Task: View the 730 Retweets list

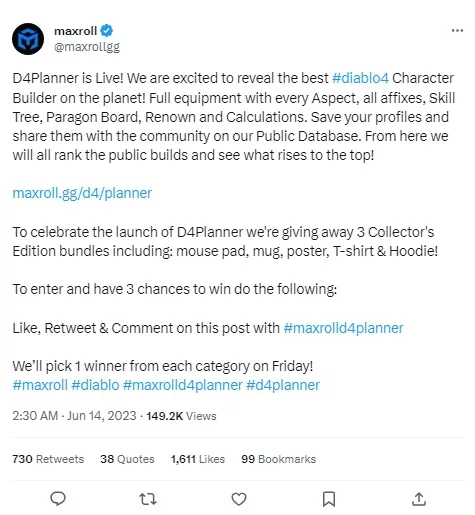Action: point(48,459)
